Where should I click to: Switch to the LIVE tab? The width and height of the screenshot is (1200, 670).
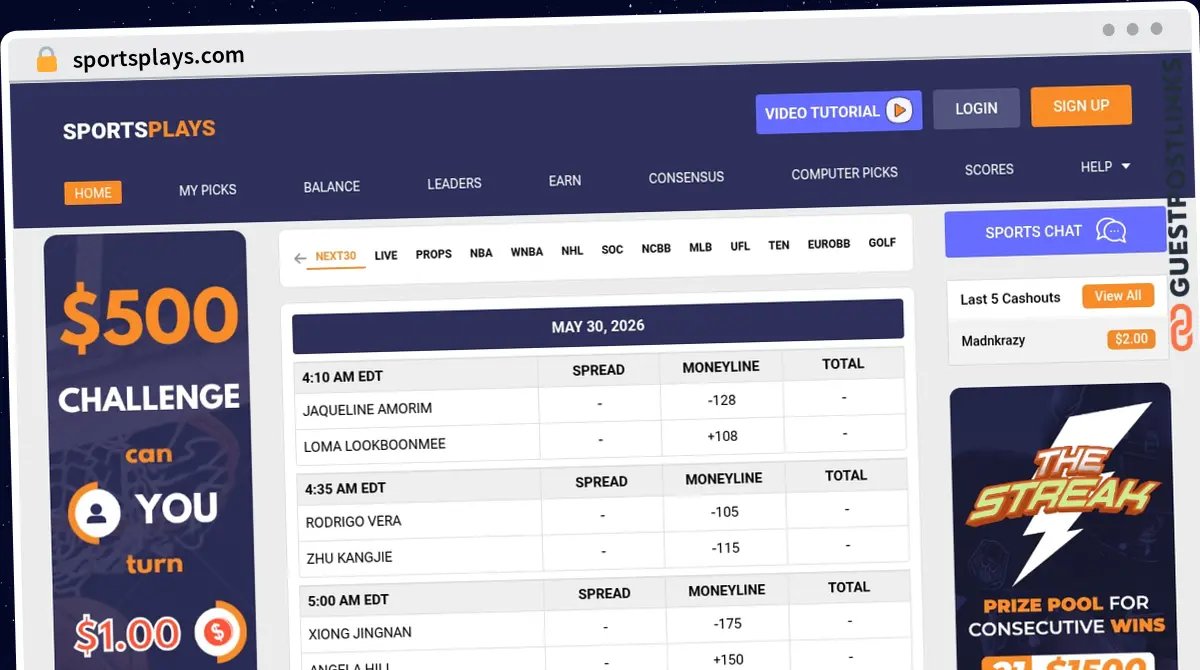(386, 255)
